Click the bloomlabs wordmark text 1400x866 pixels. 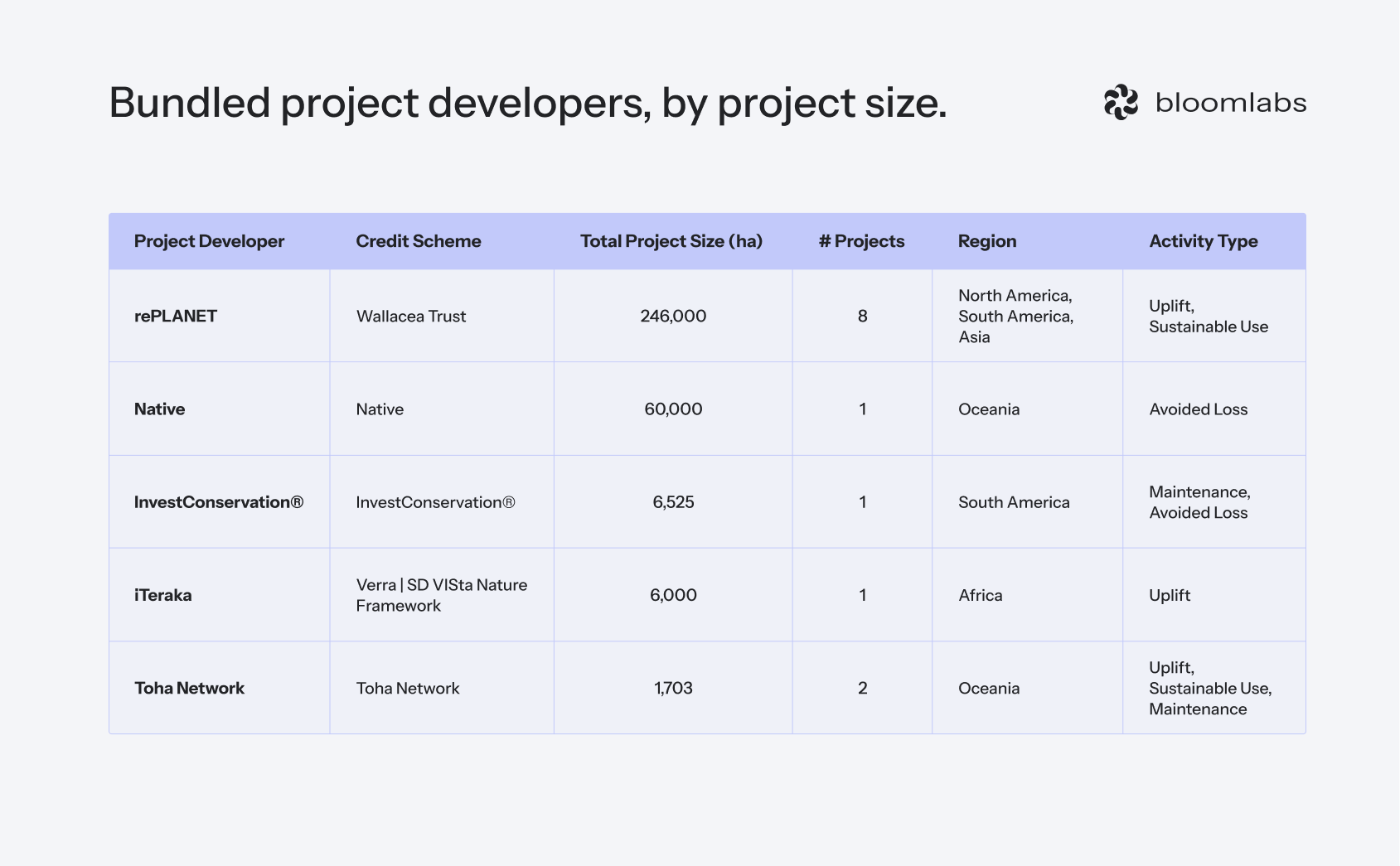click(1231, 102)
